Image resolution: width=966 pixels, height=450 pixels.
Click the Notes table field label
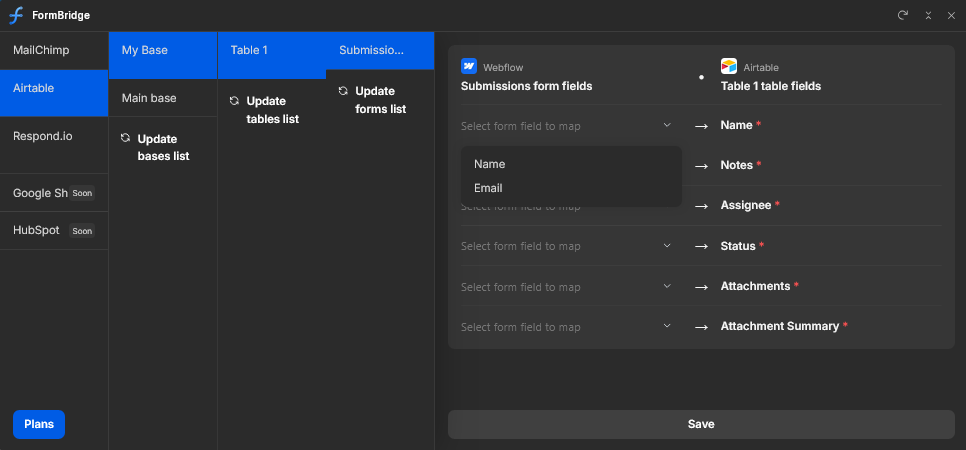(737, 165)
